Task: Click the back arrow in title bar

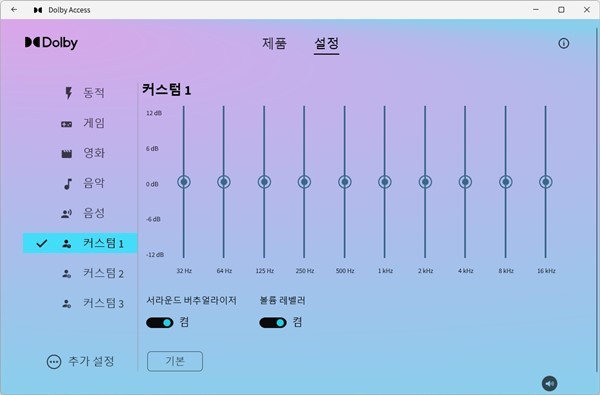Action: (x=14, y=10)
